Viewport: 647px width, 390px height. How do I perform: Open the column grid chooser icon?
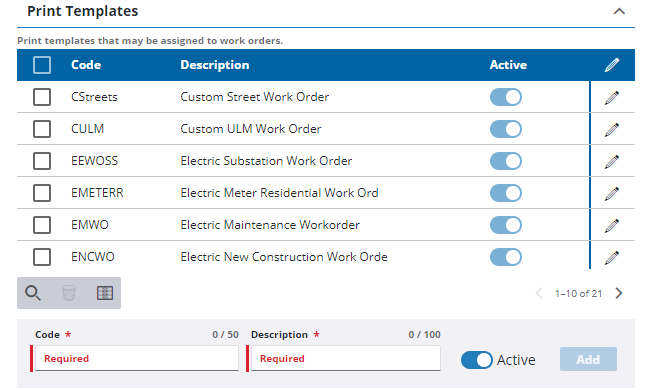point(105,293)
